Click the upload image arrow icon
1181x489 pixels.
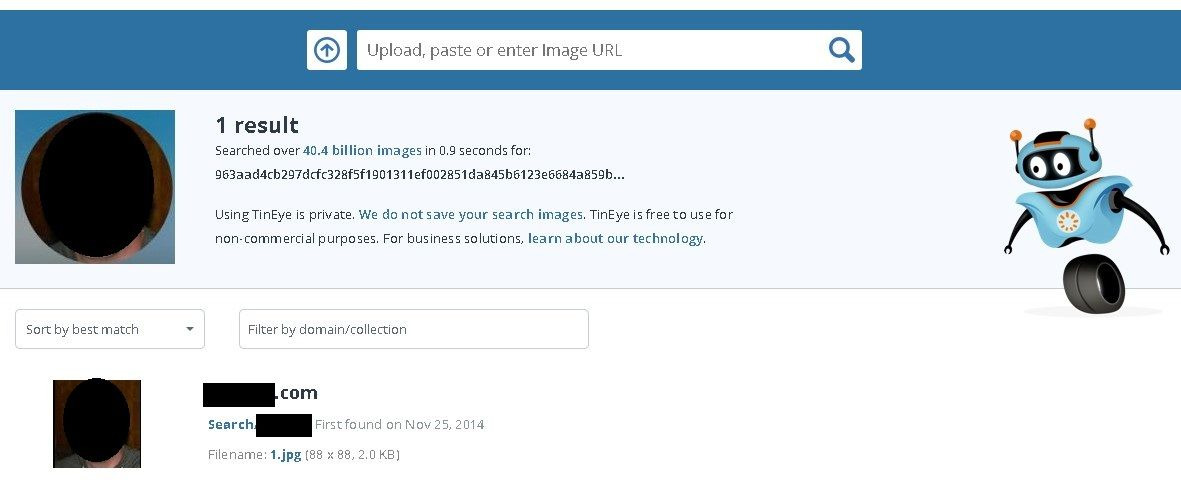pyautogui.click(x=326, y=50)
